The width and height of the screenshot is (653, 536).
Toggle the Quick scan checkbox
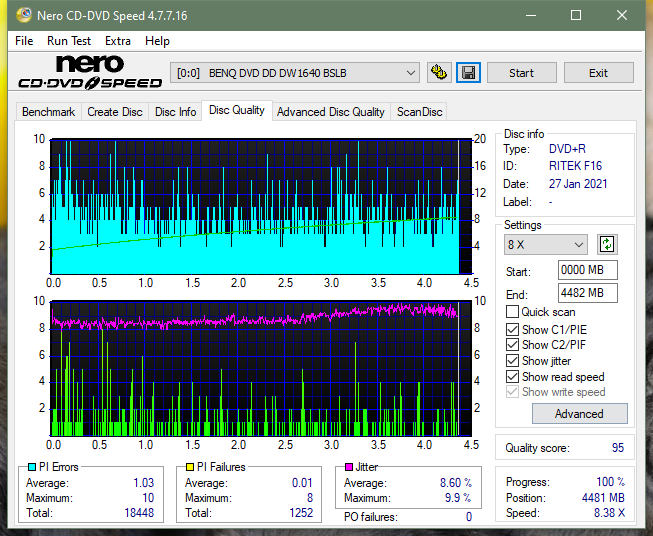(x=512, y=312)
